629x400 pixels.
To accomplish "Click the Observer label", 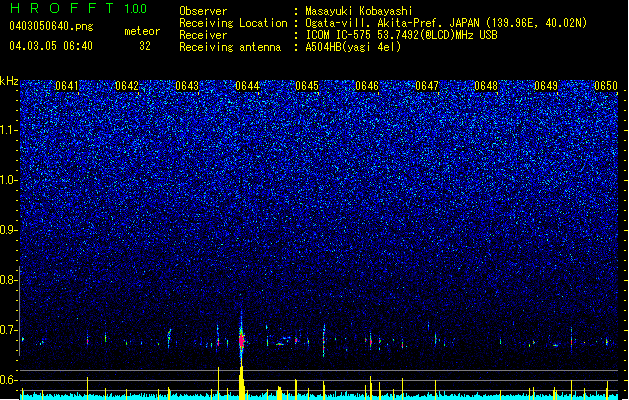I will click(x=203, y=11).
